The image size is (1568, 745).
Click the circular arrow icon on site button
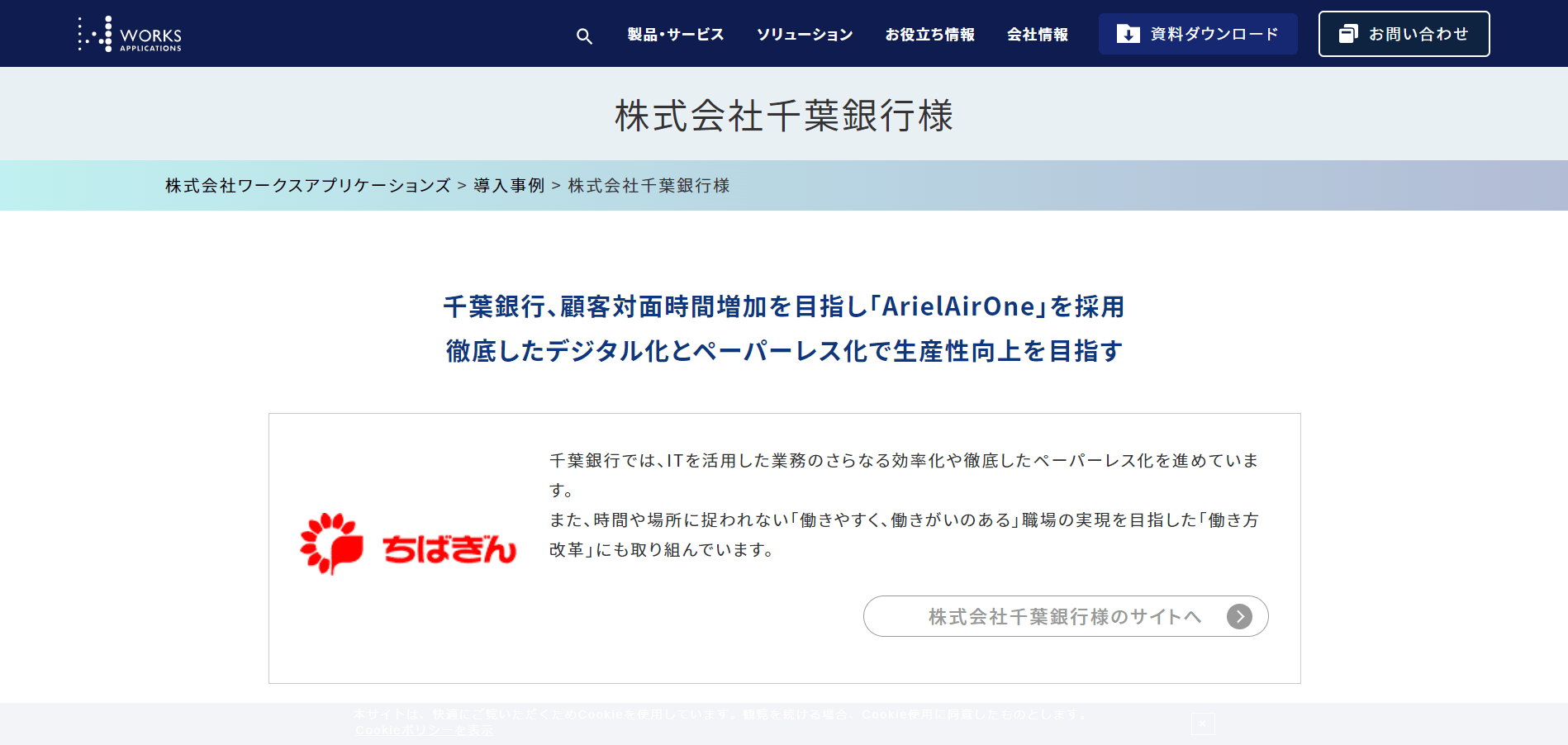point(1239,616)
